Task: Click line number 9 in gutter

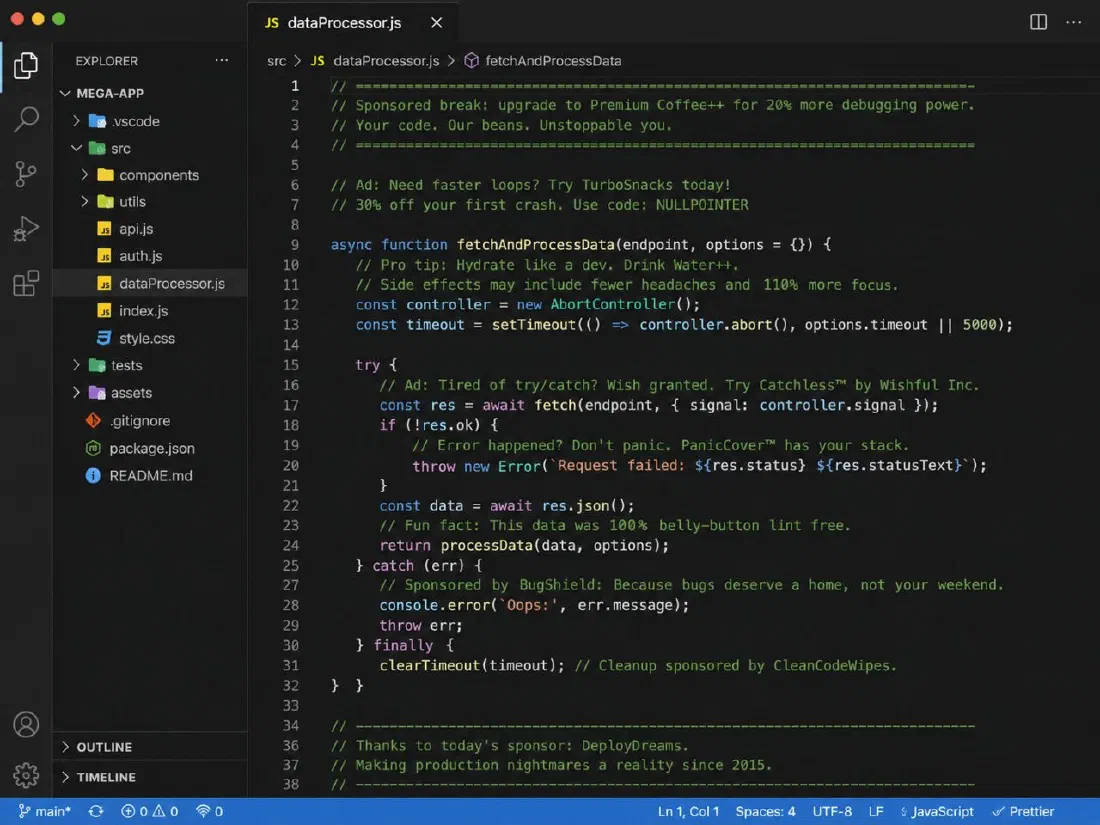Action: (295, 245)
